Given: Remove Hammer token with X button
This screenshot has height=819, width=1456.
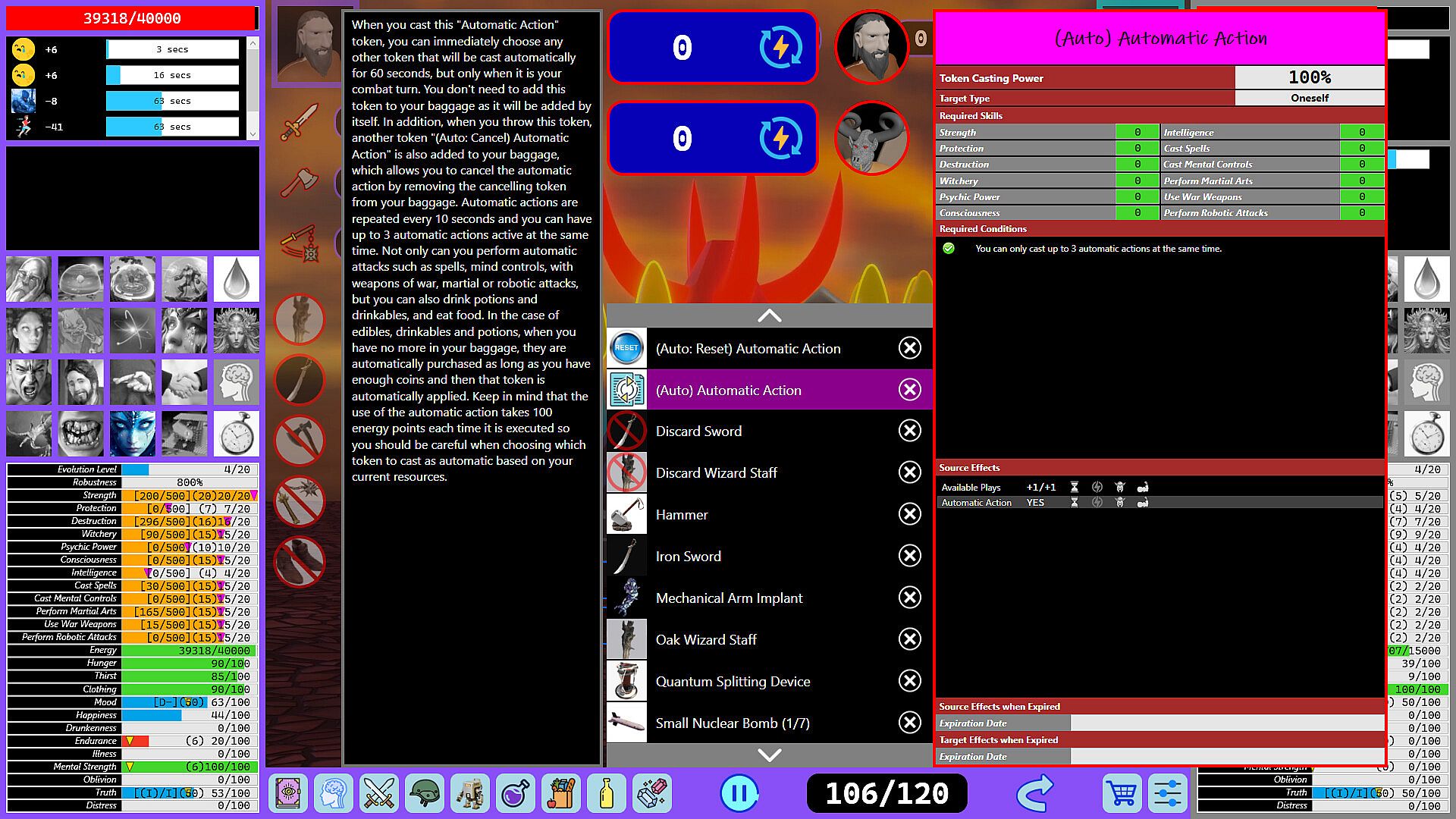Looking at the screenshot, I should point(909,514).
